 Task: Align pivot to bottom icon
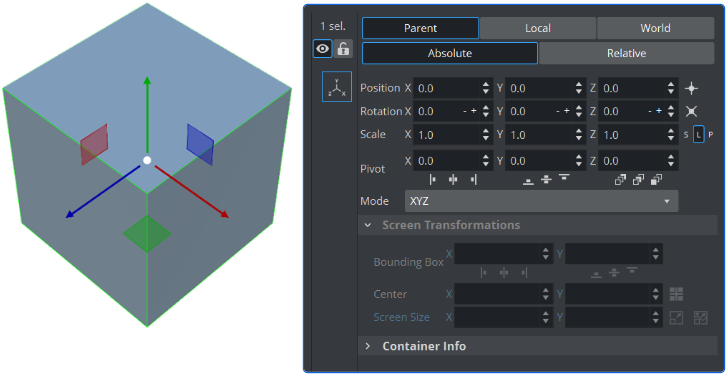[528, 181]
